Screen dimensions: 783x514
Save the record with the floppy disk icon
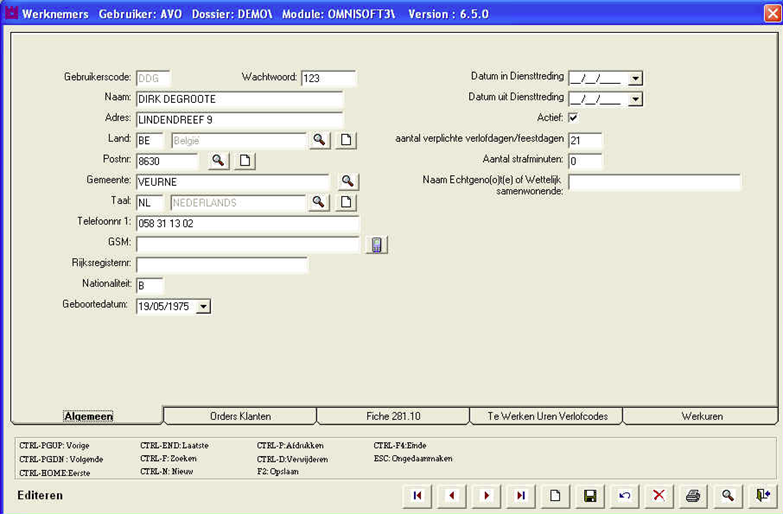(590, 495)
